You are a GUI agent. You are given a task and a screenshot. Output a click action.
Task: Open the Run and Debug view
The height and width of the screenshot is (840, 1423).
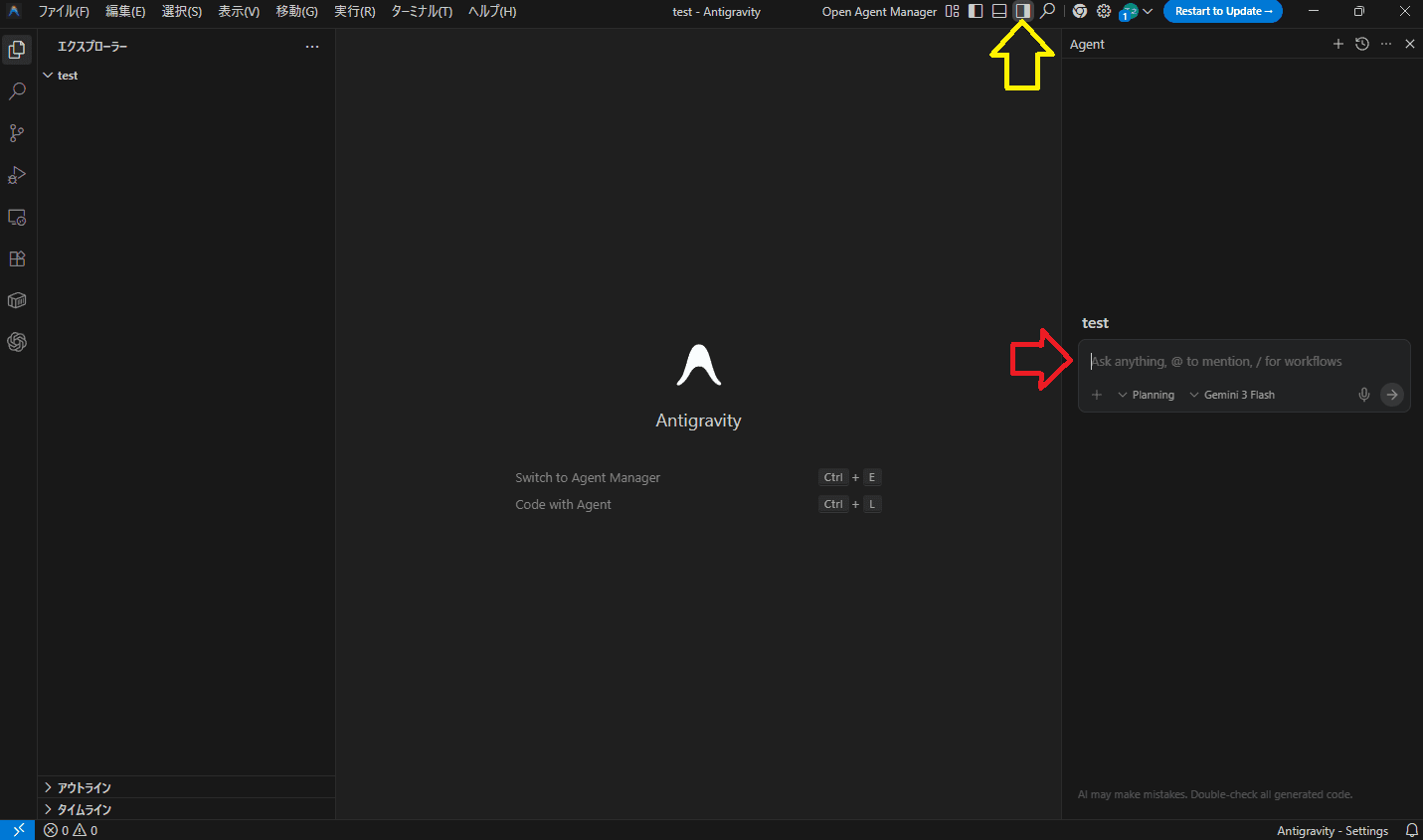tap(17, 175)
